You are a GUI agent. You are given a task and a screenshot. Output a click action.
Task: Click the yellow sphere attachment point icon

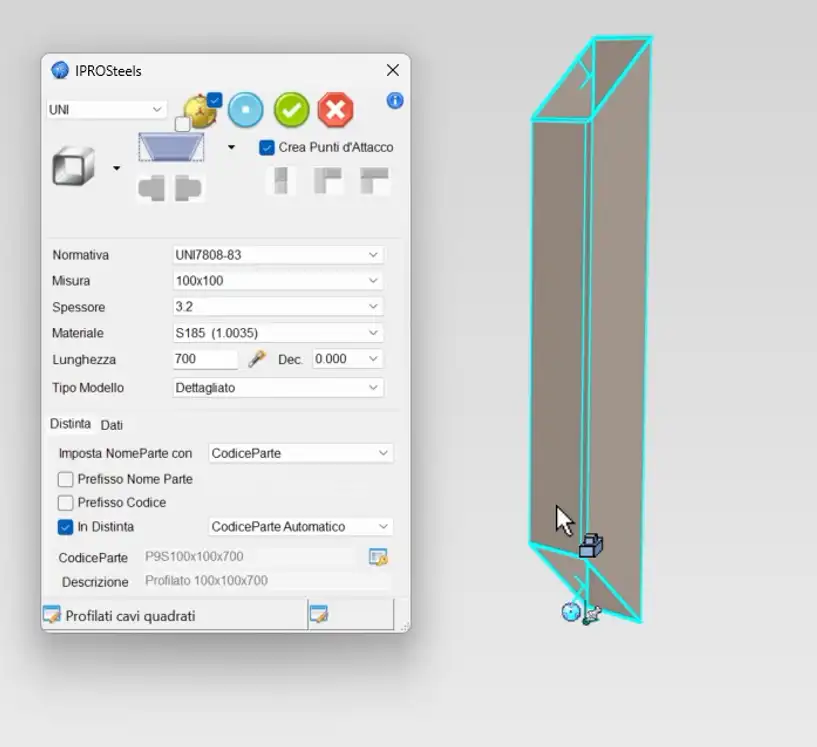pyautogui.click(x=200, y=111)
